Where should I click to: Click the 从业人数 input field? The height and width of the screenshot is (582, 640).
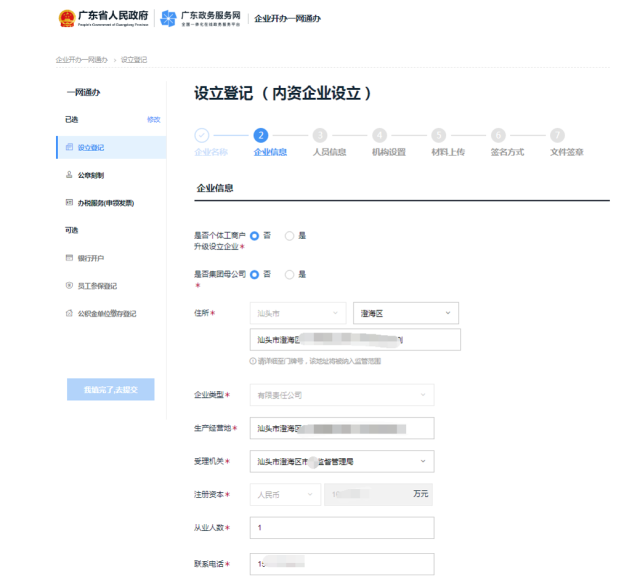click(x=342, y=528)
